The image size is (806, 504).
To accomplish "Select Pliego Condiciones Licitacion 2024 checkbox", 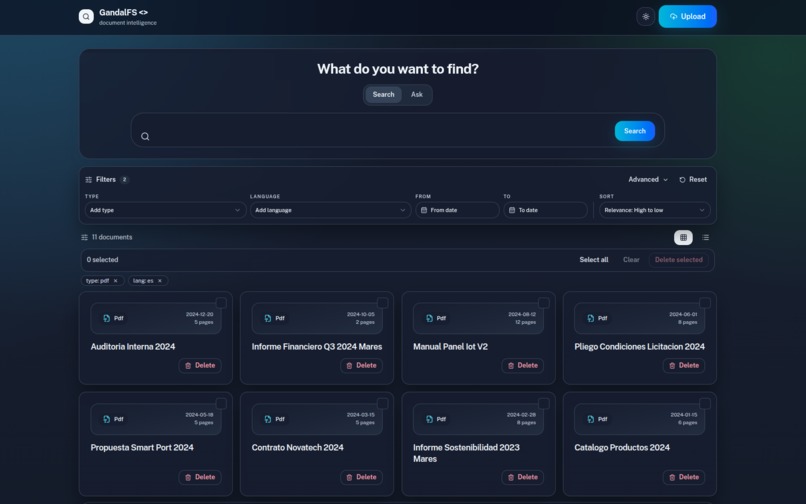I will pos(705,302).
